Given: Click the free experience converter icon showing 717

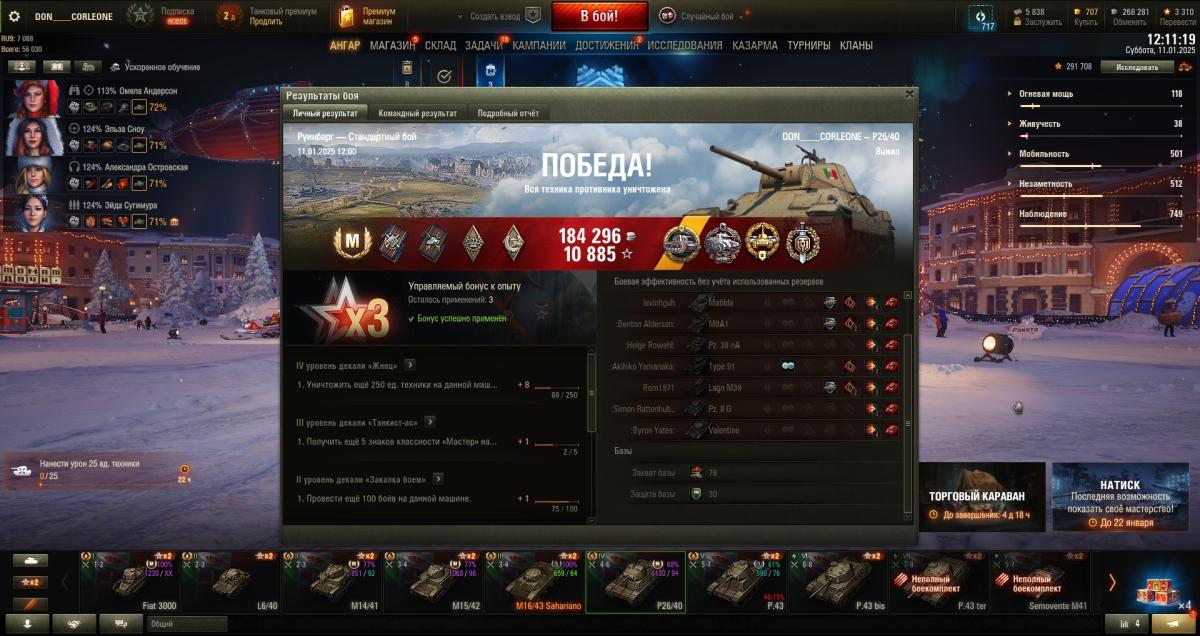Looking at the screenshot, I should point(987,19).
